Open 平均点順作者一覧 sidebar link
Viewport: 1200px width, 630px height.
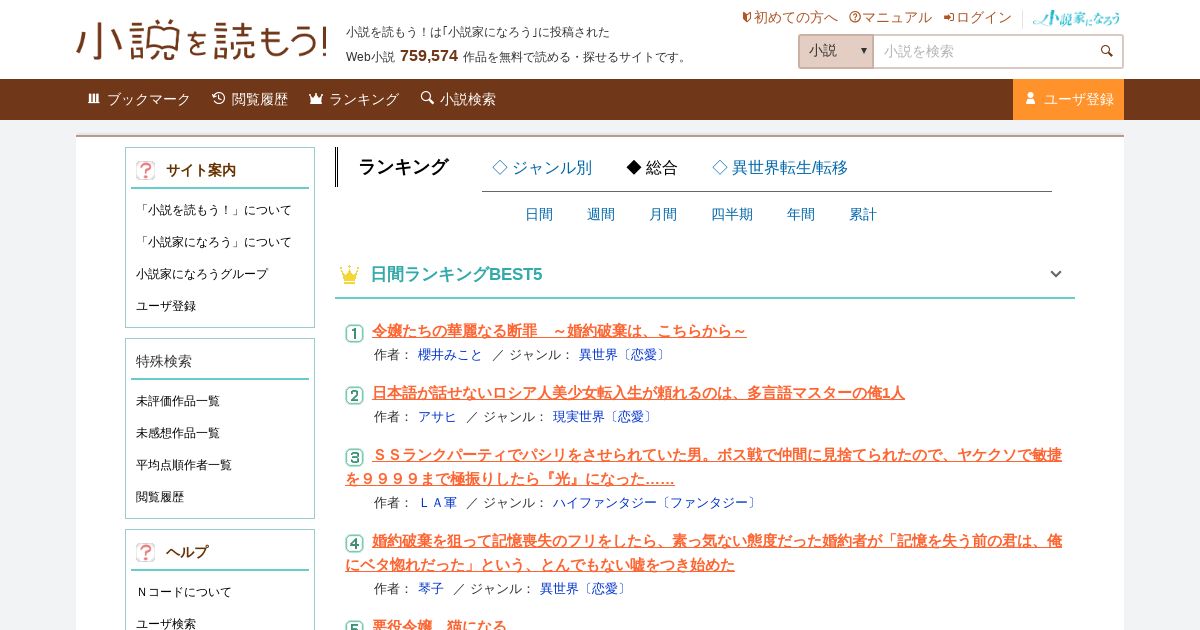tap(184, 465)
